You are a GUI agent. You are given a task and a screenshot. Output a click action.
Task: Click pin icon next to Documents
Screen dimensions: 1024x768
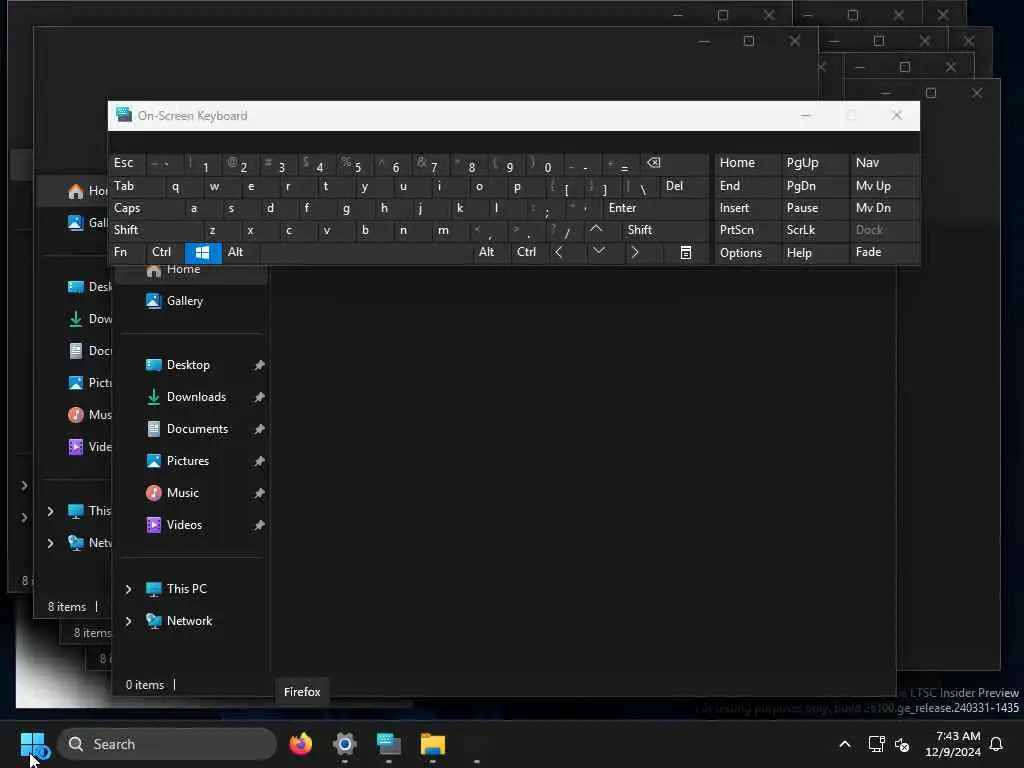pos(259,429)
